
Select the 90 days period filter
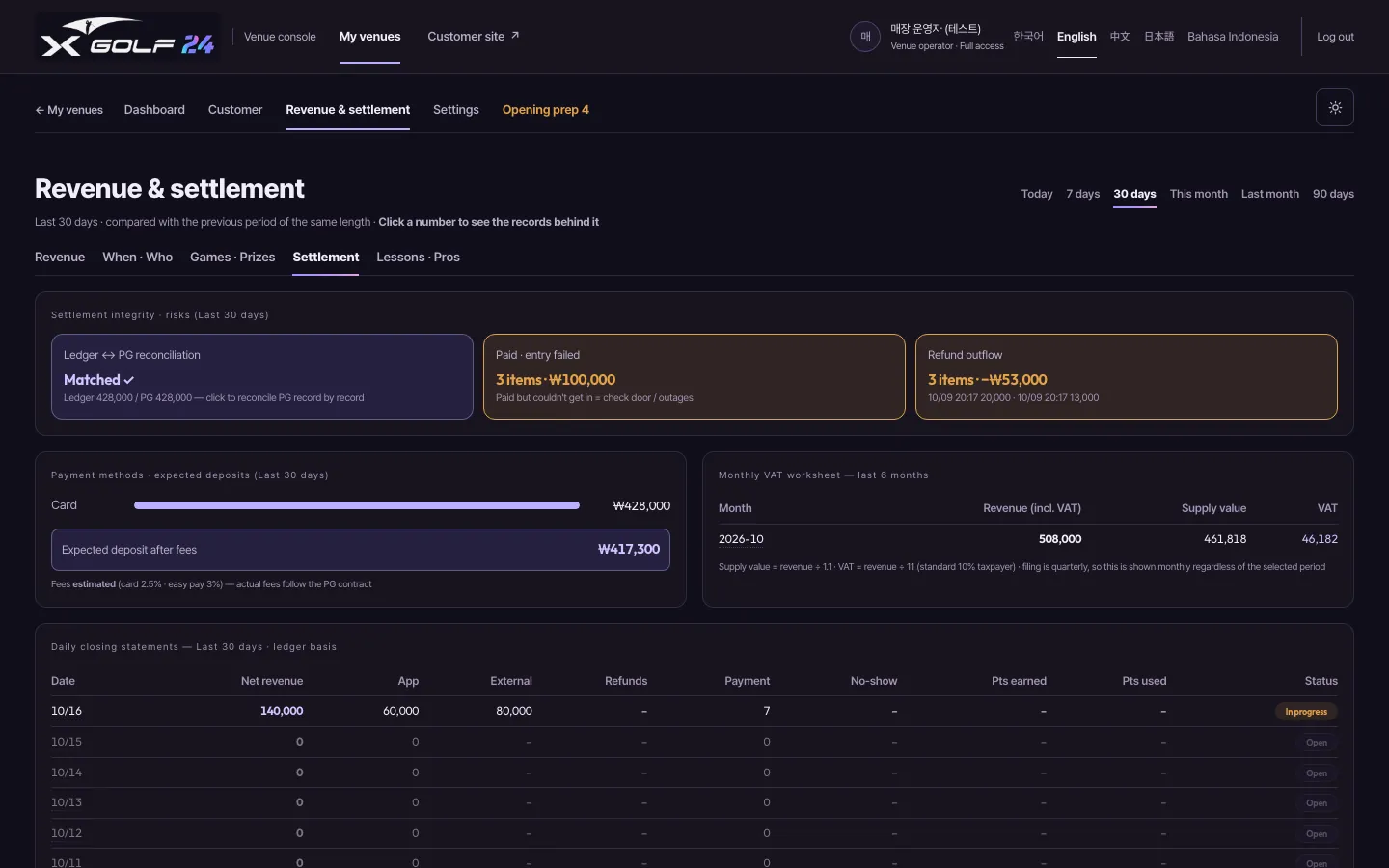click(x=1333, y=194)
